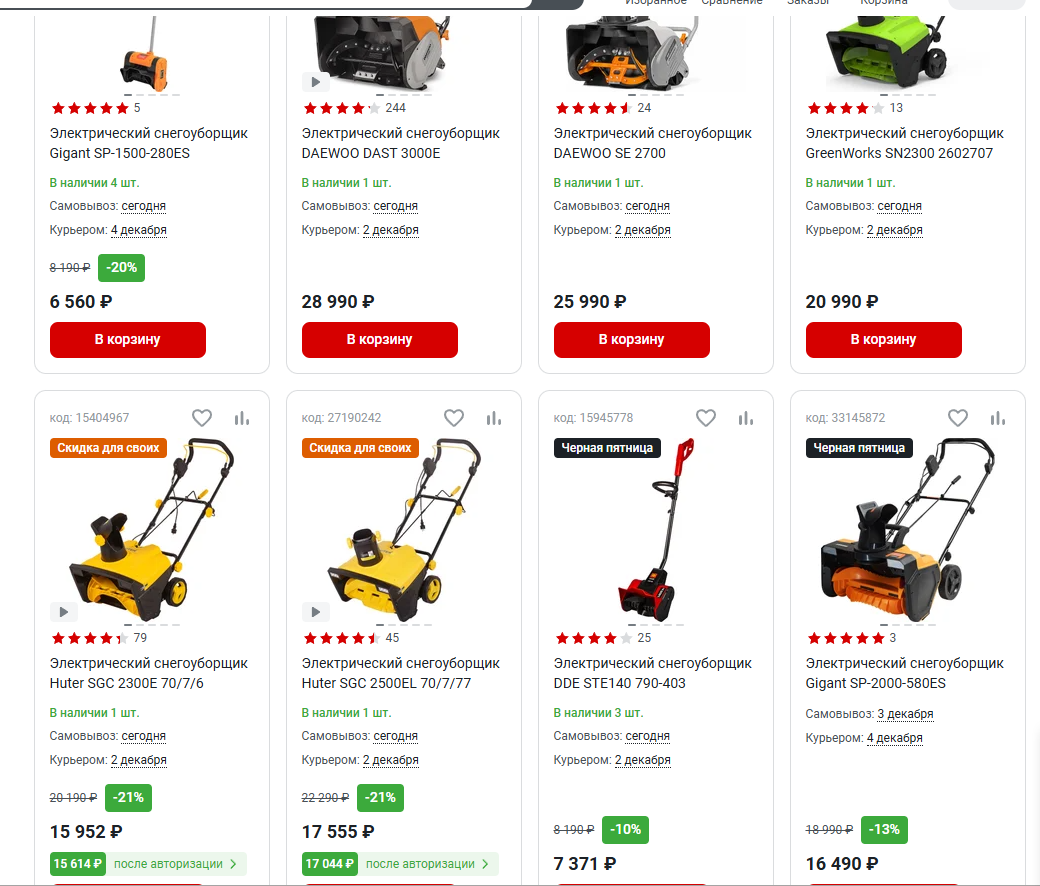
Task: Play video for DAEWOO DAST 3000E
Action: [316, 82]
